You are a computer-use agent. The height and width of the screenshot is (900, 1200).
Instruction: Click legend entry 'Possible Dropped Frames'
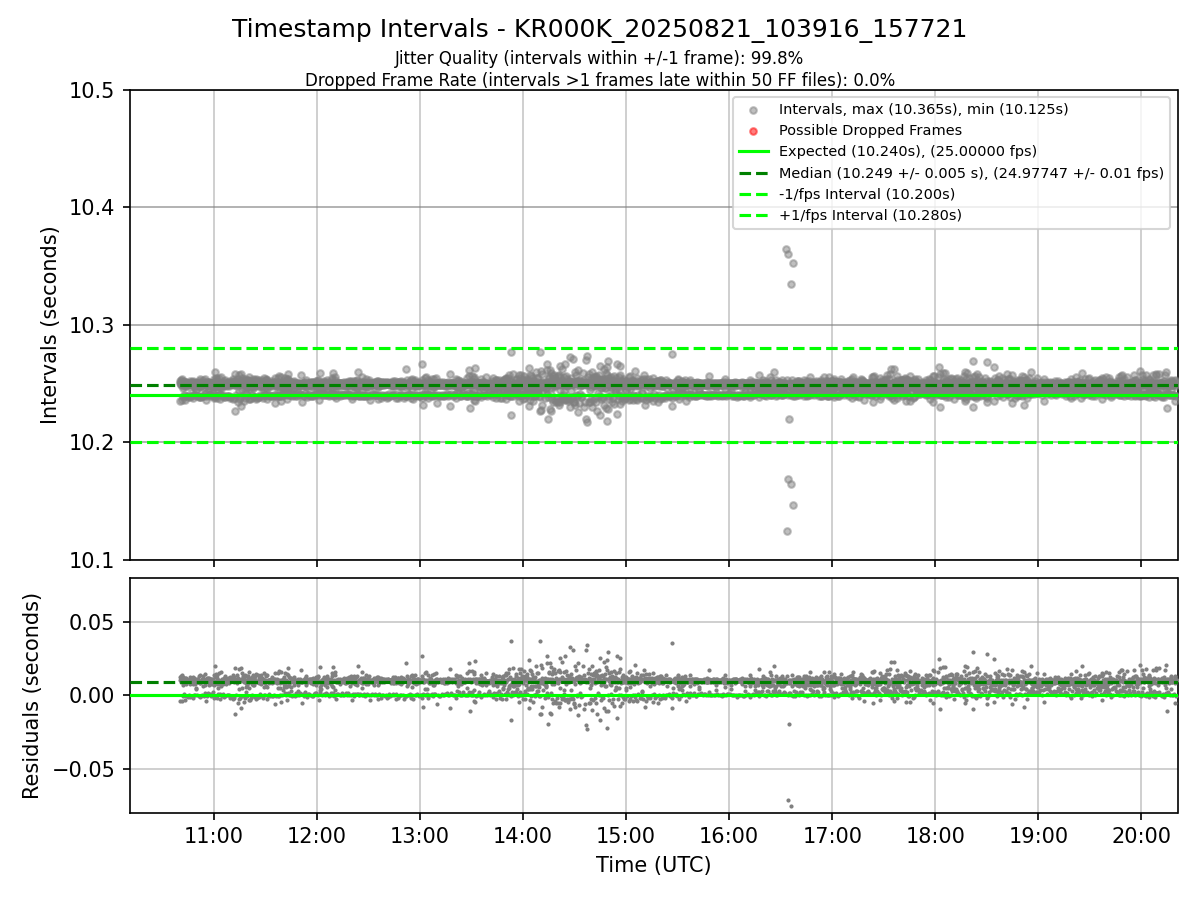870,130
